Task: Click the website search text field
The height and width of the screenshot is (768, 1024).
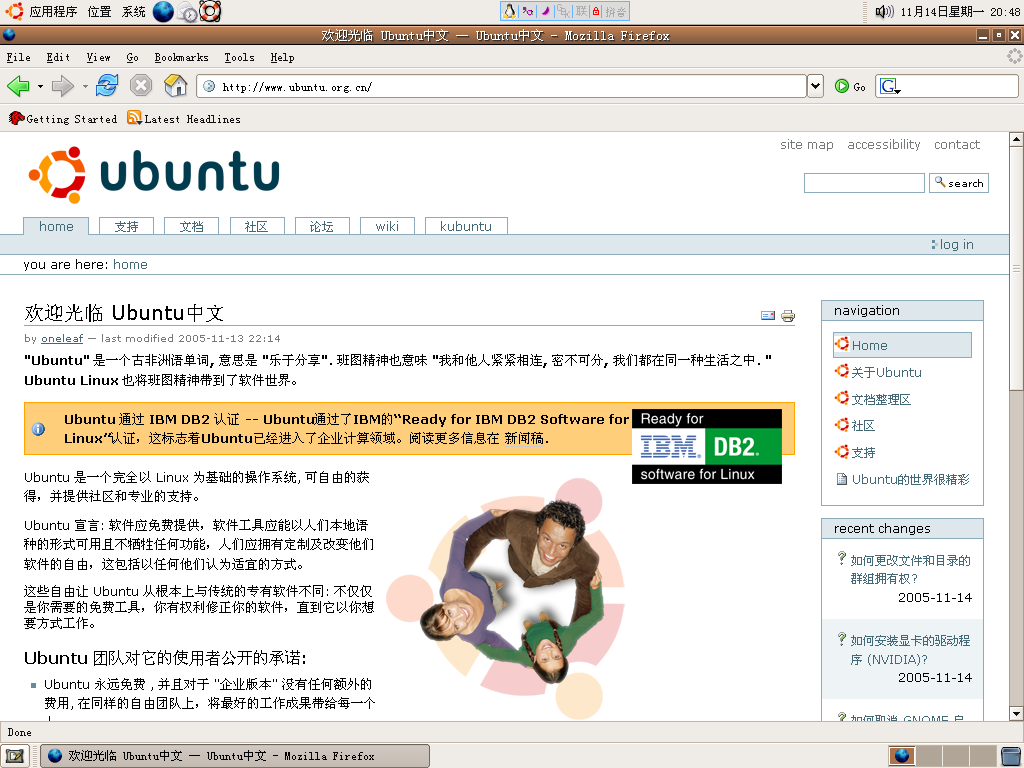Action: click(x=864, y=183)
